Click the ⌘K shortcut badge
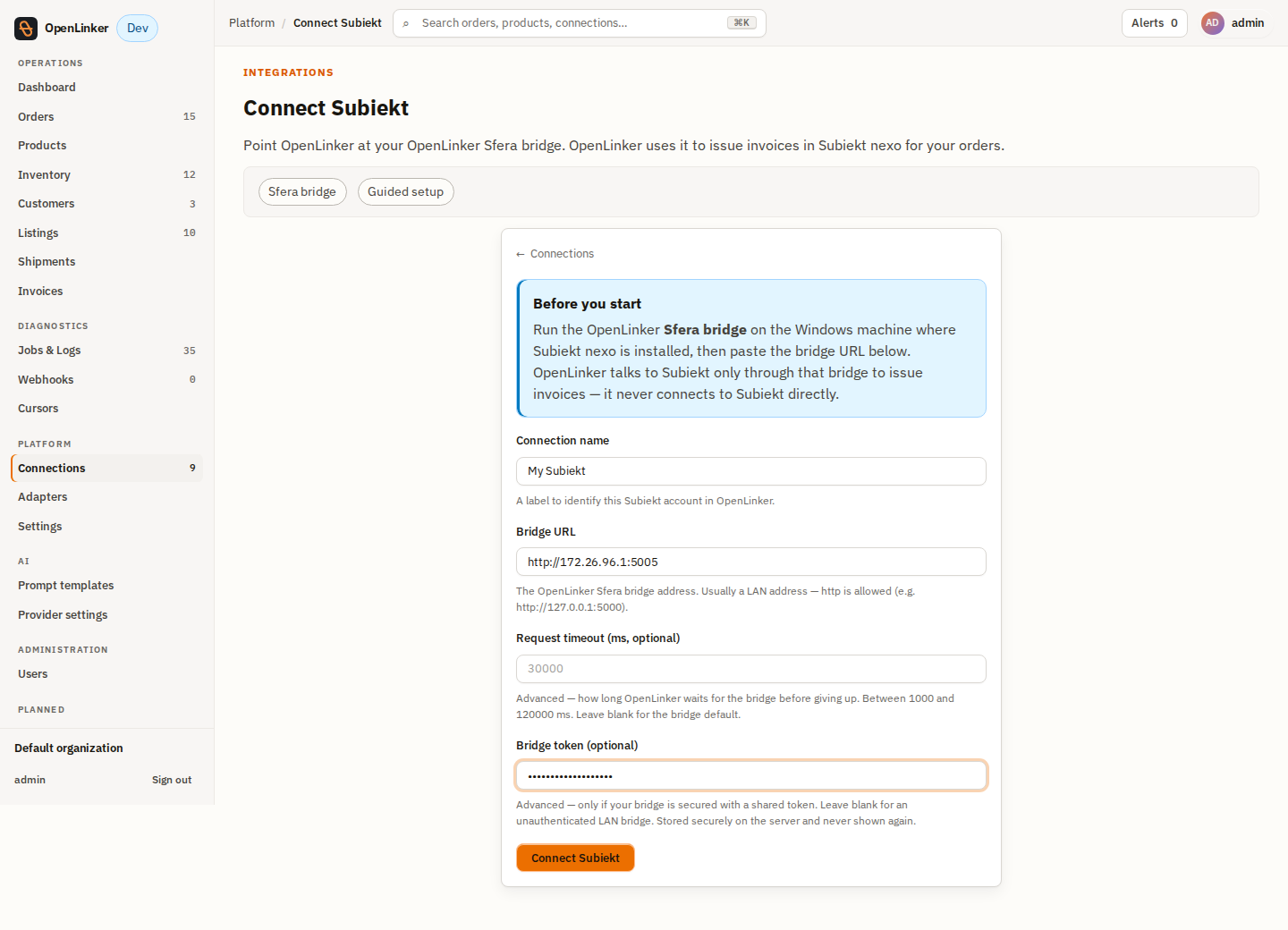1288x930 pixels. 741,23
